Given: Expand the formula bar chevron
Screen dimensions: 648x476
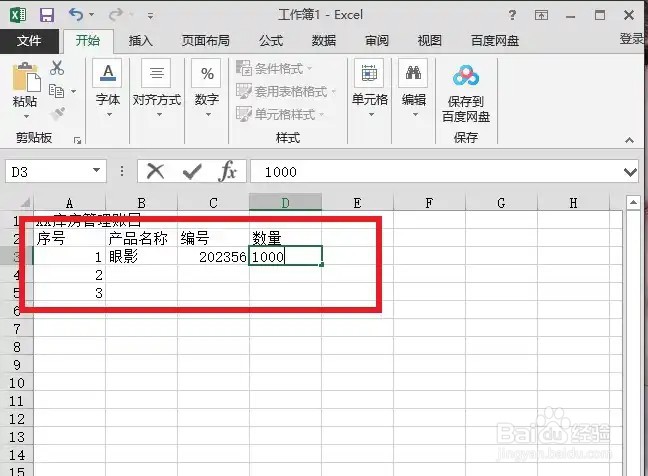Looking at the screenshot, I should [630, 171].
